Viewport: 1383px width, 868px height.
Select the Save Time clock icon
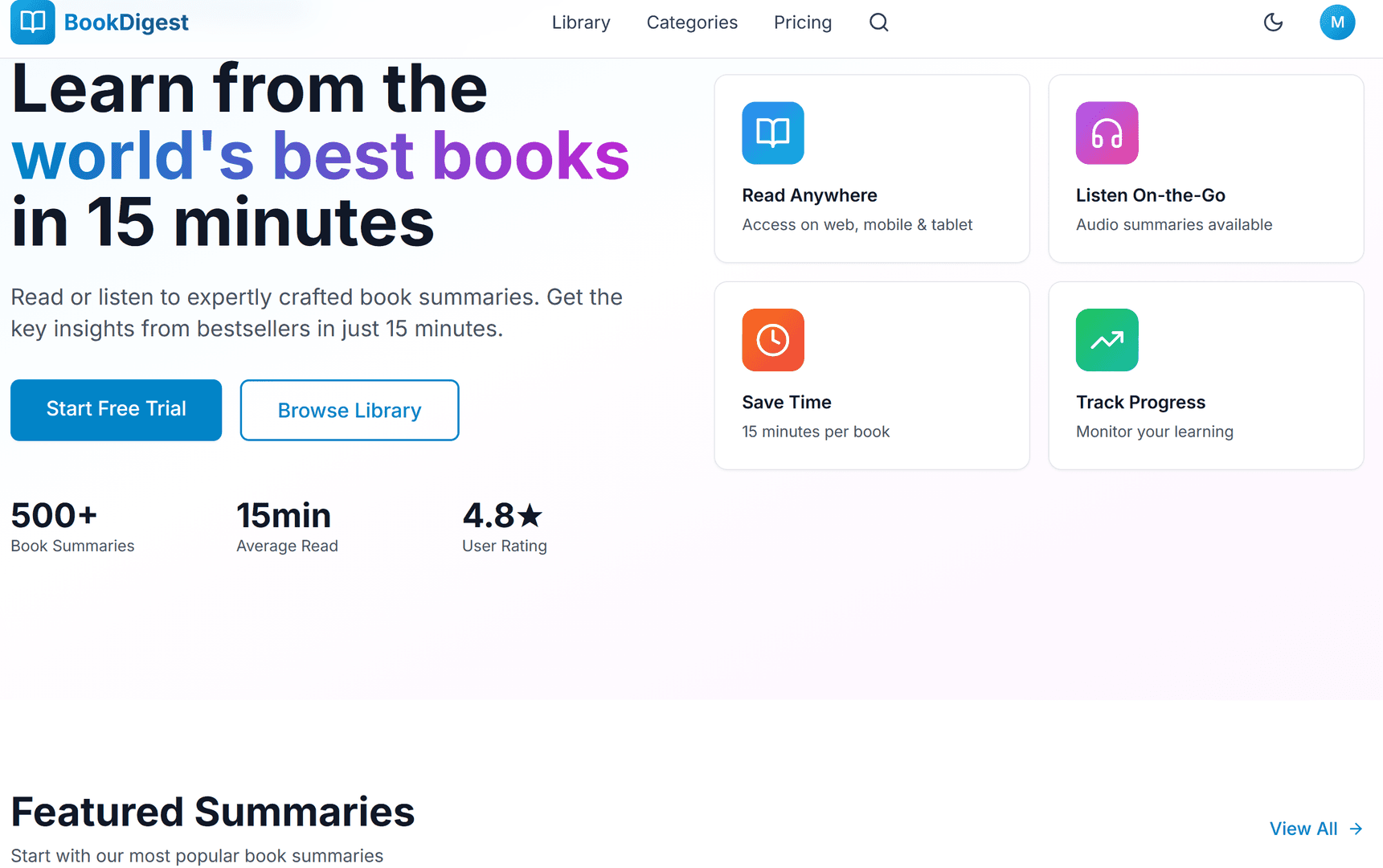coord(772,340)
